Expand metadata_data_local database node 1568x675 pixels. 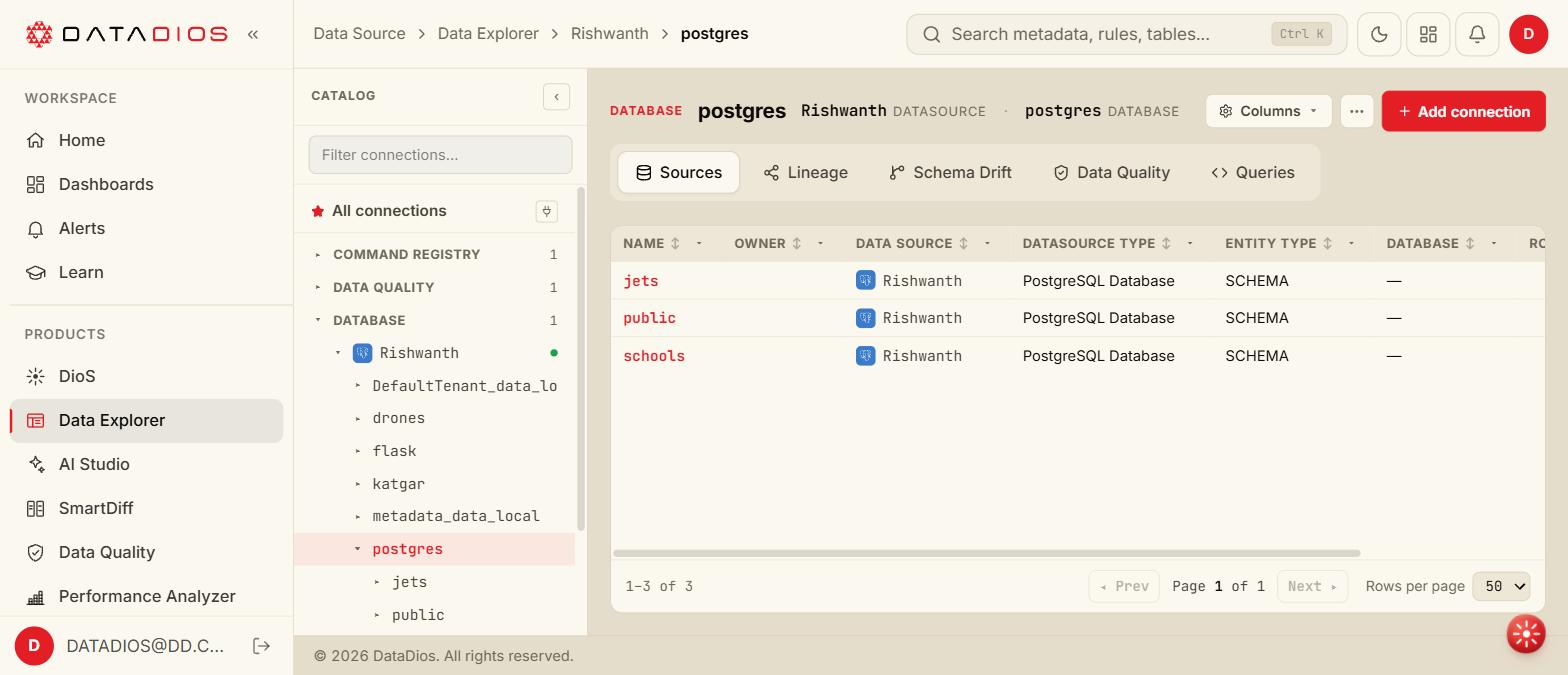tap(358, 516)
